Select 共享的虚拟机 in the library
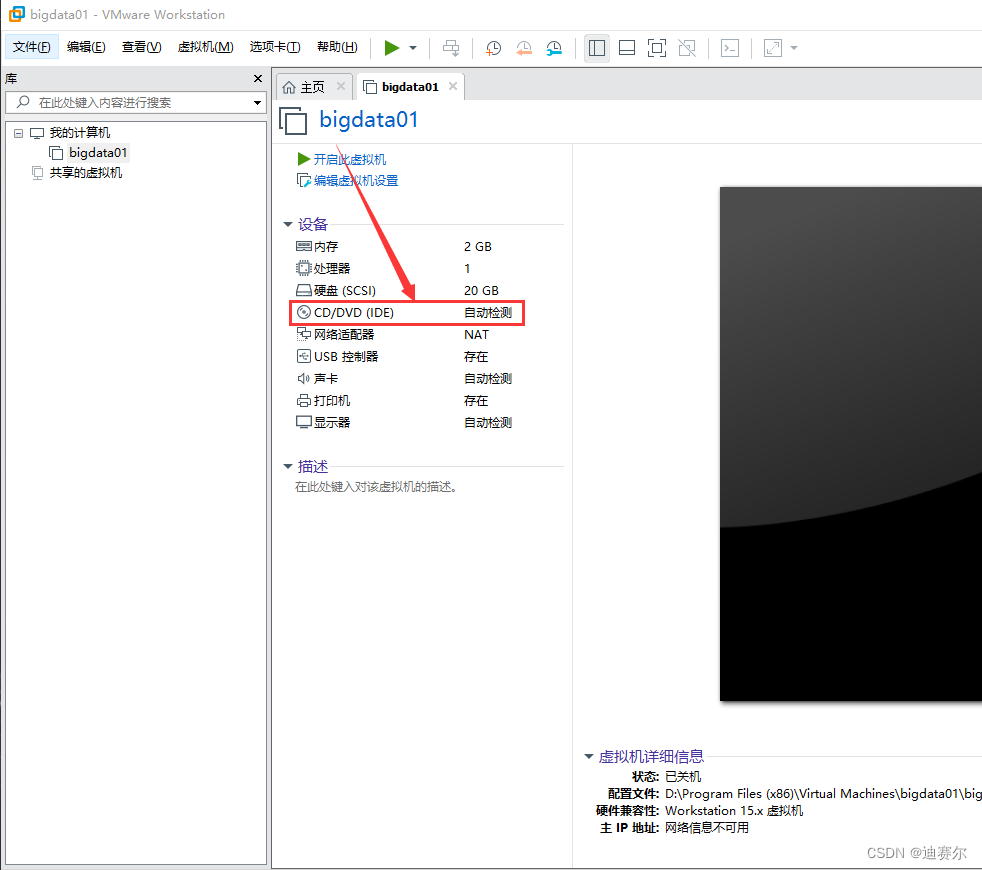982x870 pixels. click(86, 173)
